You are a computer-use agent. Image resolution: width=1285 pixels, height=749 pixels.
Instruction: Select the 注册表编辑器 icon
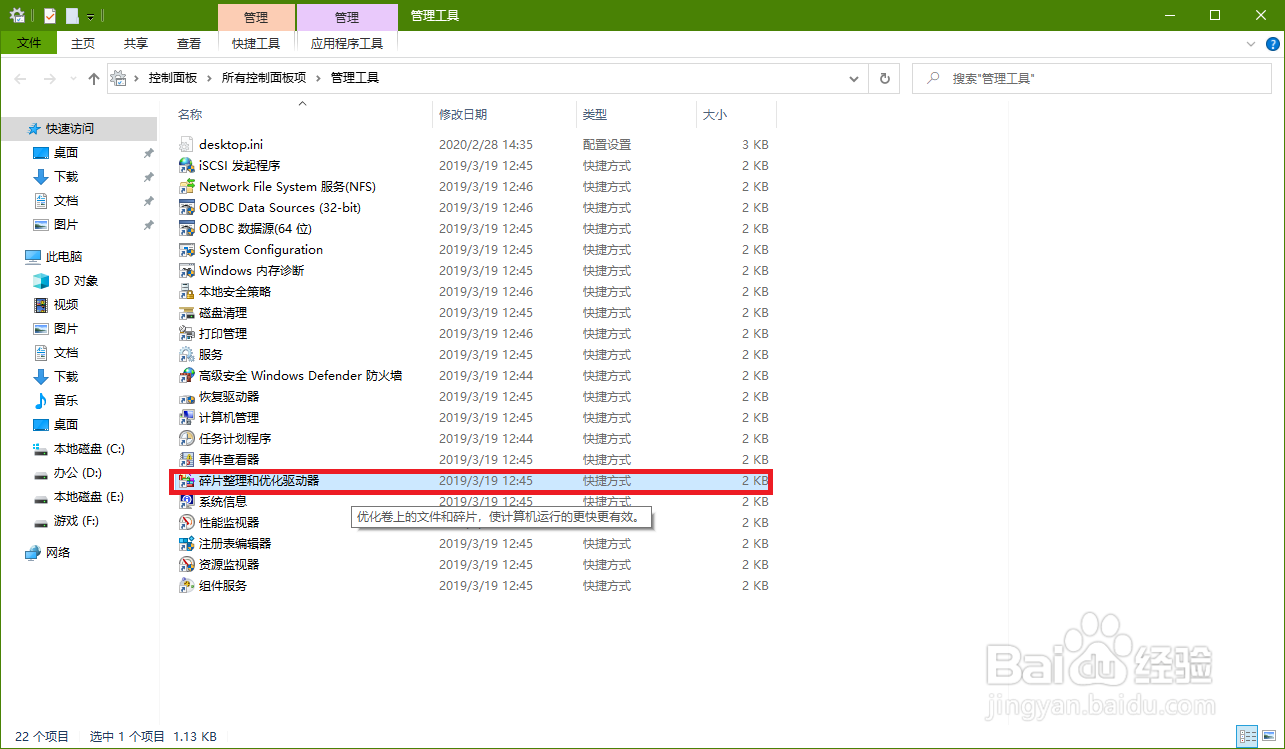tap(186, 544)
